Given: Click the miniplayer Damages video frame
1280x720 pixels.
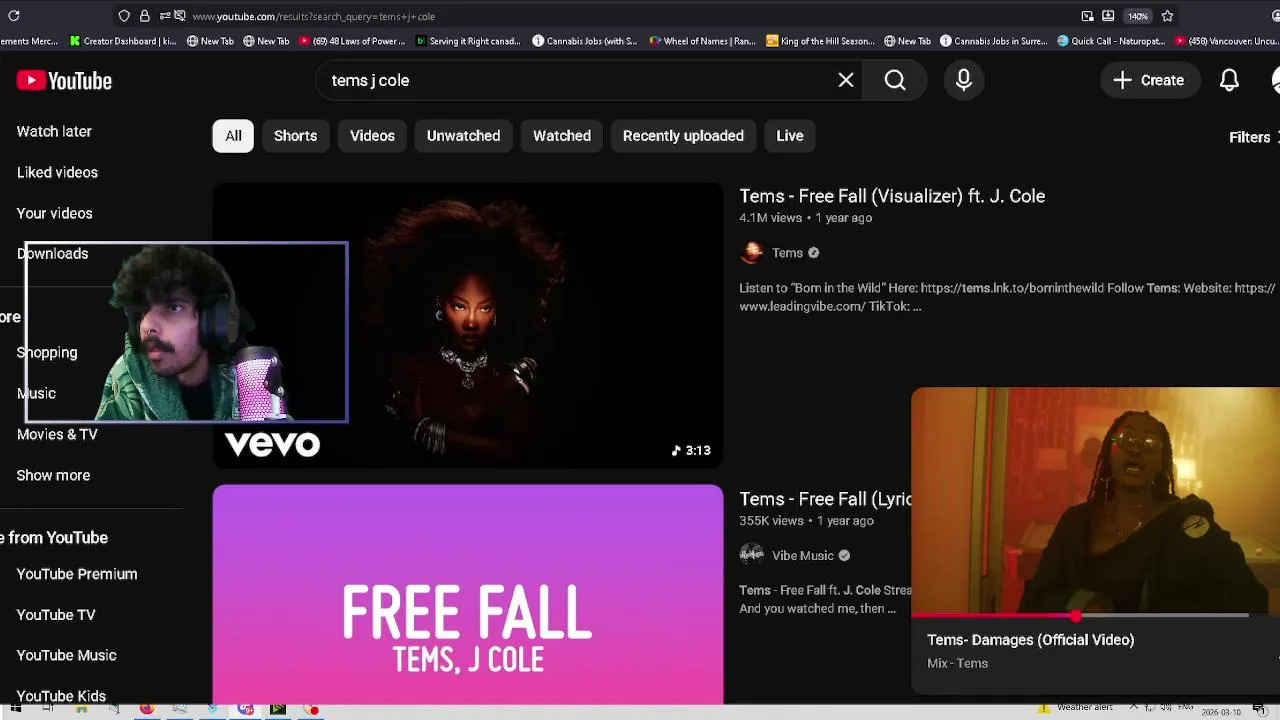Looking at the screenshot, I should click(x=1096, y=500).
